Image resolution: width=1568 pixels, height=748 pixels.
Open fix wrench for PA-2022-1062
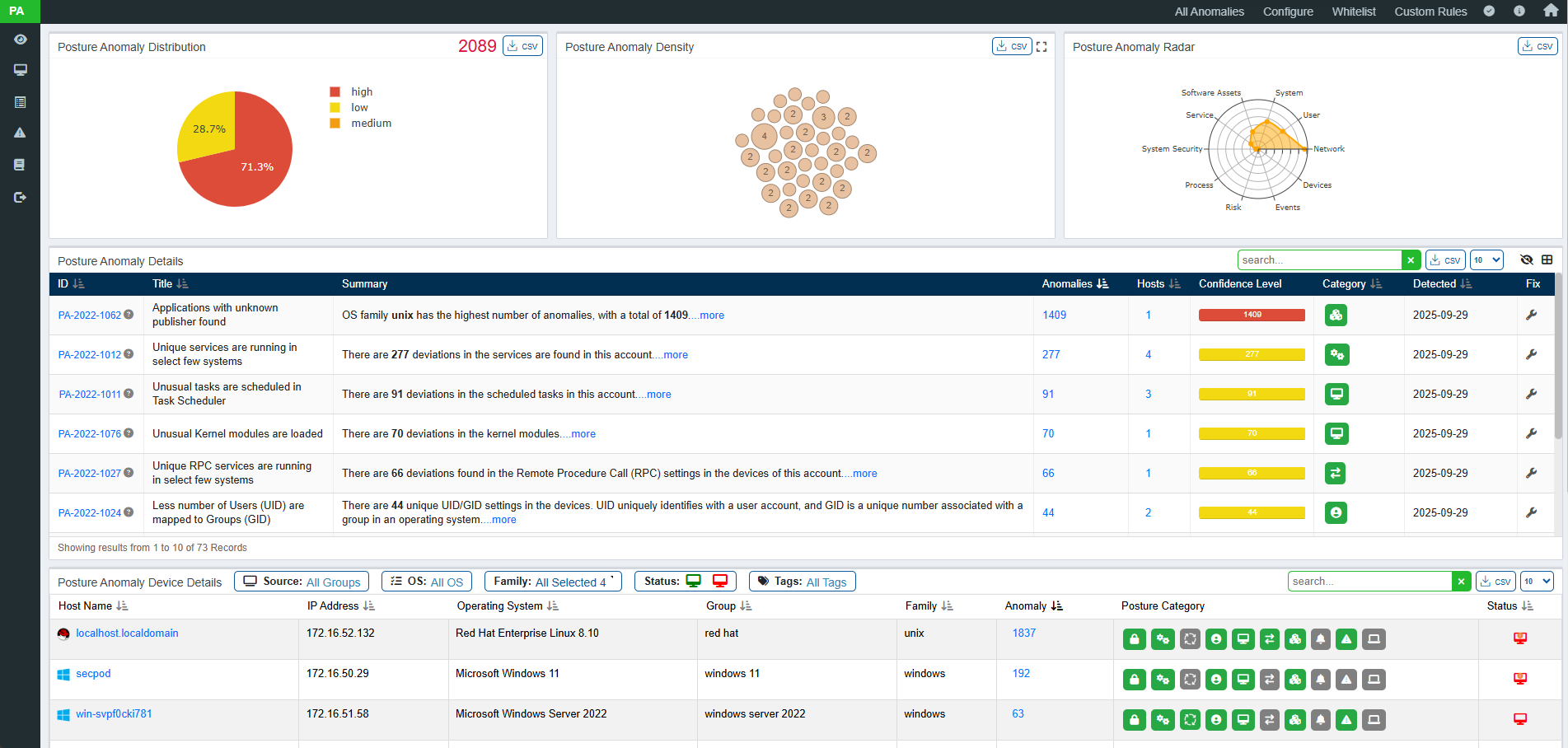1532,315
